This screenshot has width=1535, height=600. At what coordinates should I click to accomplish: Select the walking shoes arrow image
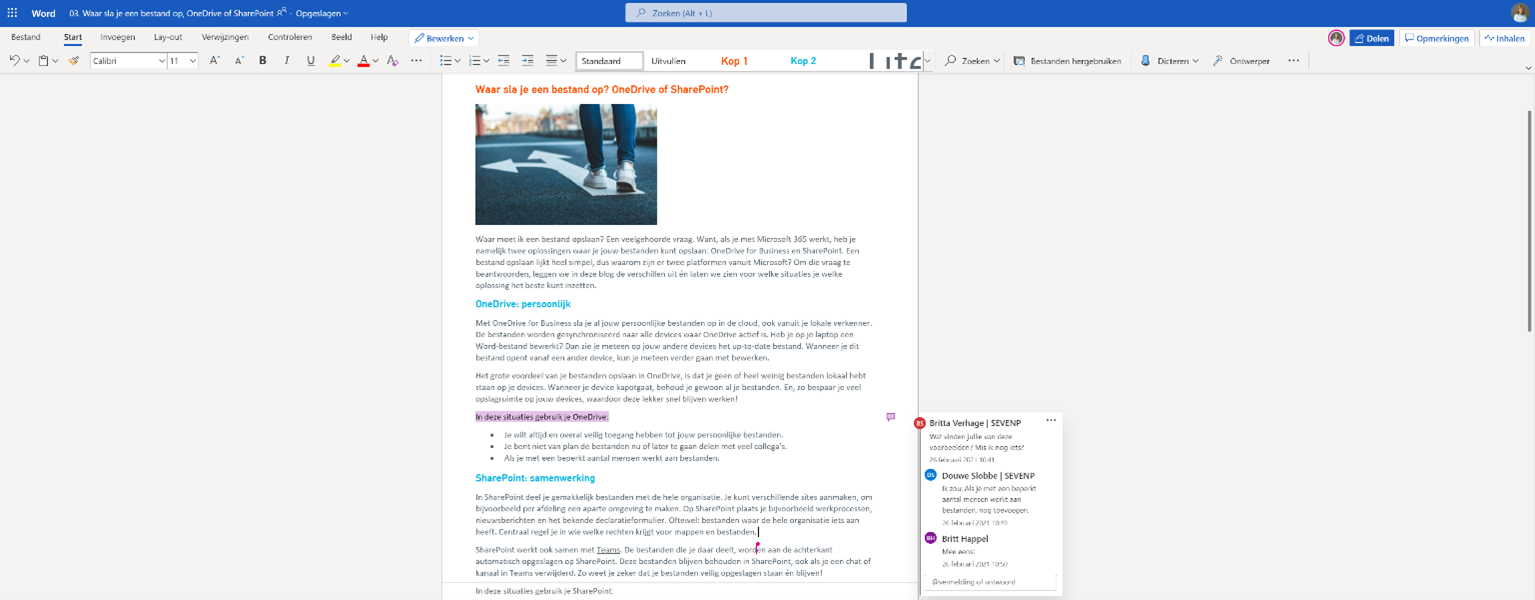coord(566,164)
